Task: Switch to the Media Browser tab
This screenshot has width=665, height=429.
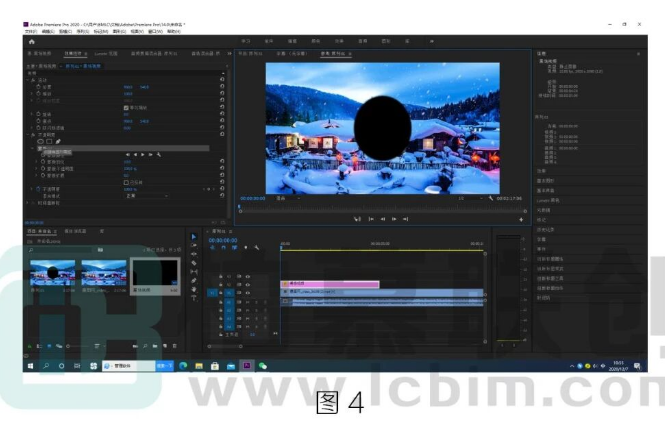Action: 75,231
